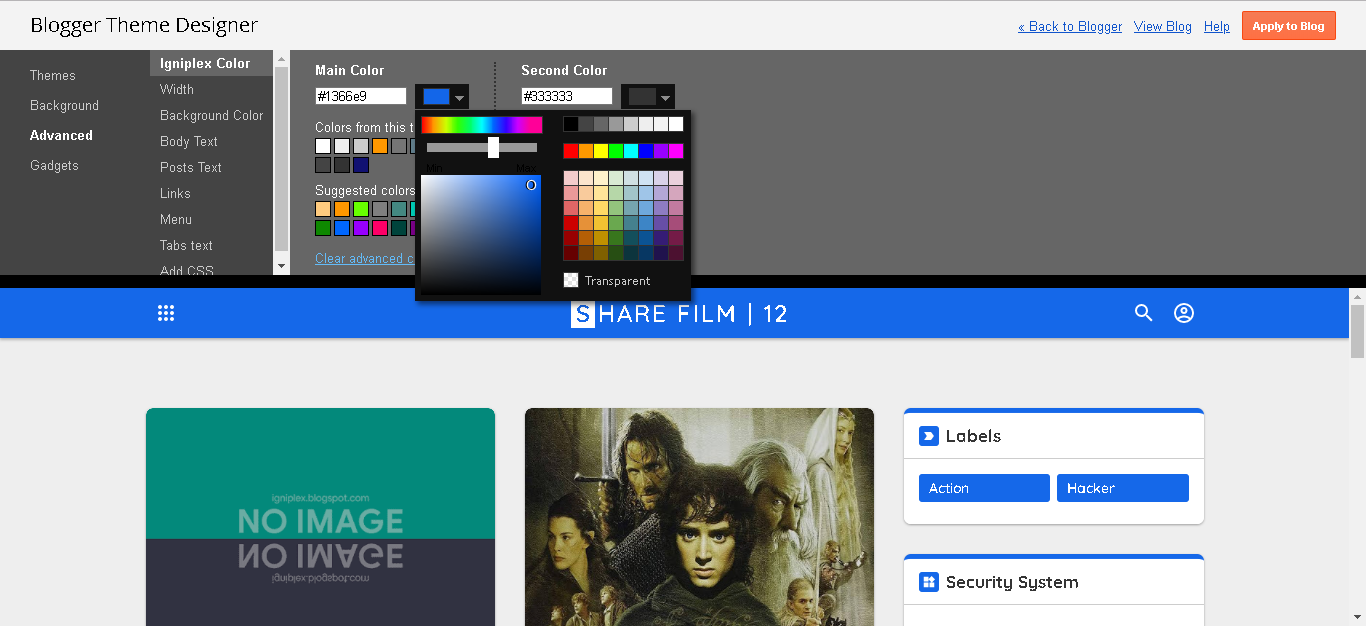This screenshot has height=626, width=1366.
Task: Choose the pink suggested color swatch
Action: 380,228
